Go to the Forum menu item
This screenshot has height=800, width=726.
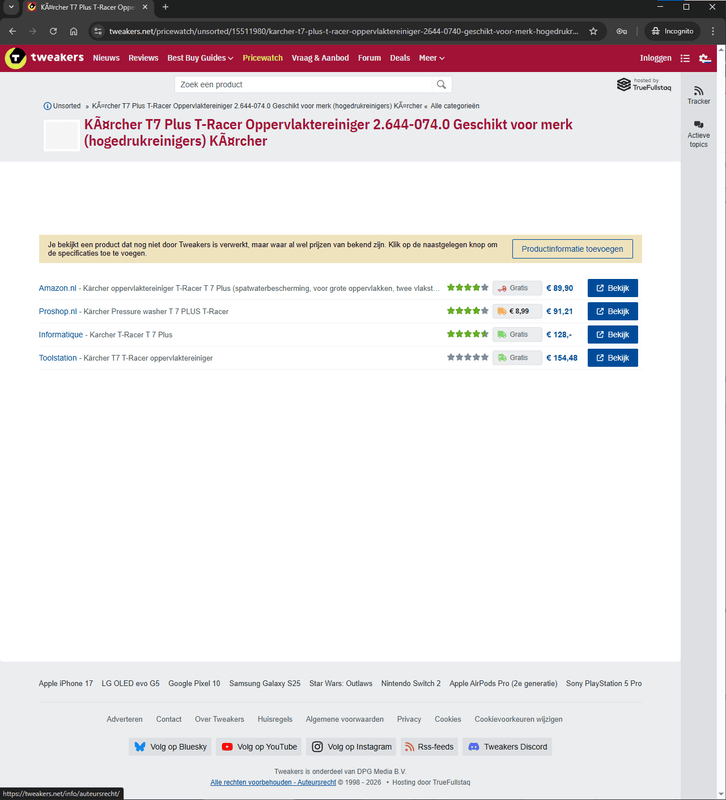[x=369, y=58]
